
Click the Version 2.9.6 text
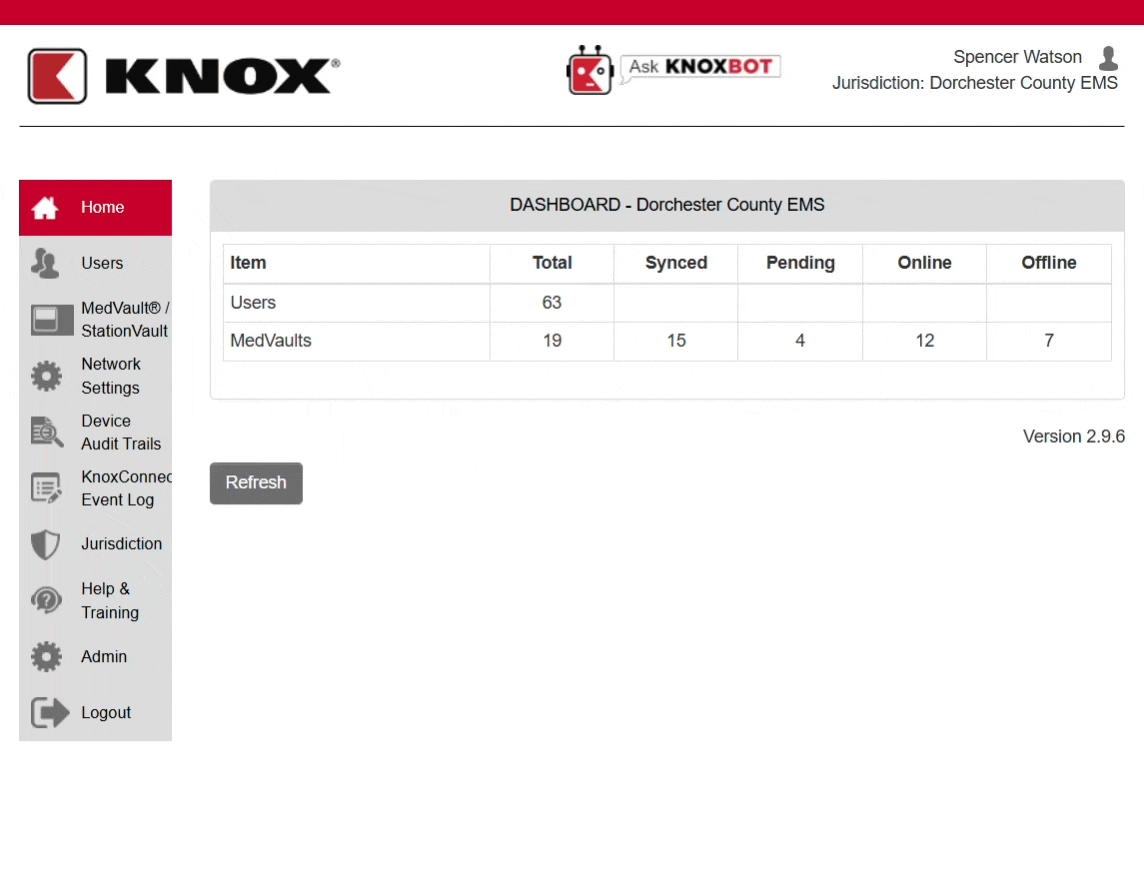point(1073,436)
